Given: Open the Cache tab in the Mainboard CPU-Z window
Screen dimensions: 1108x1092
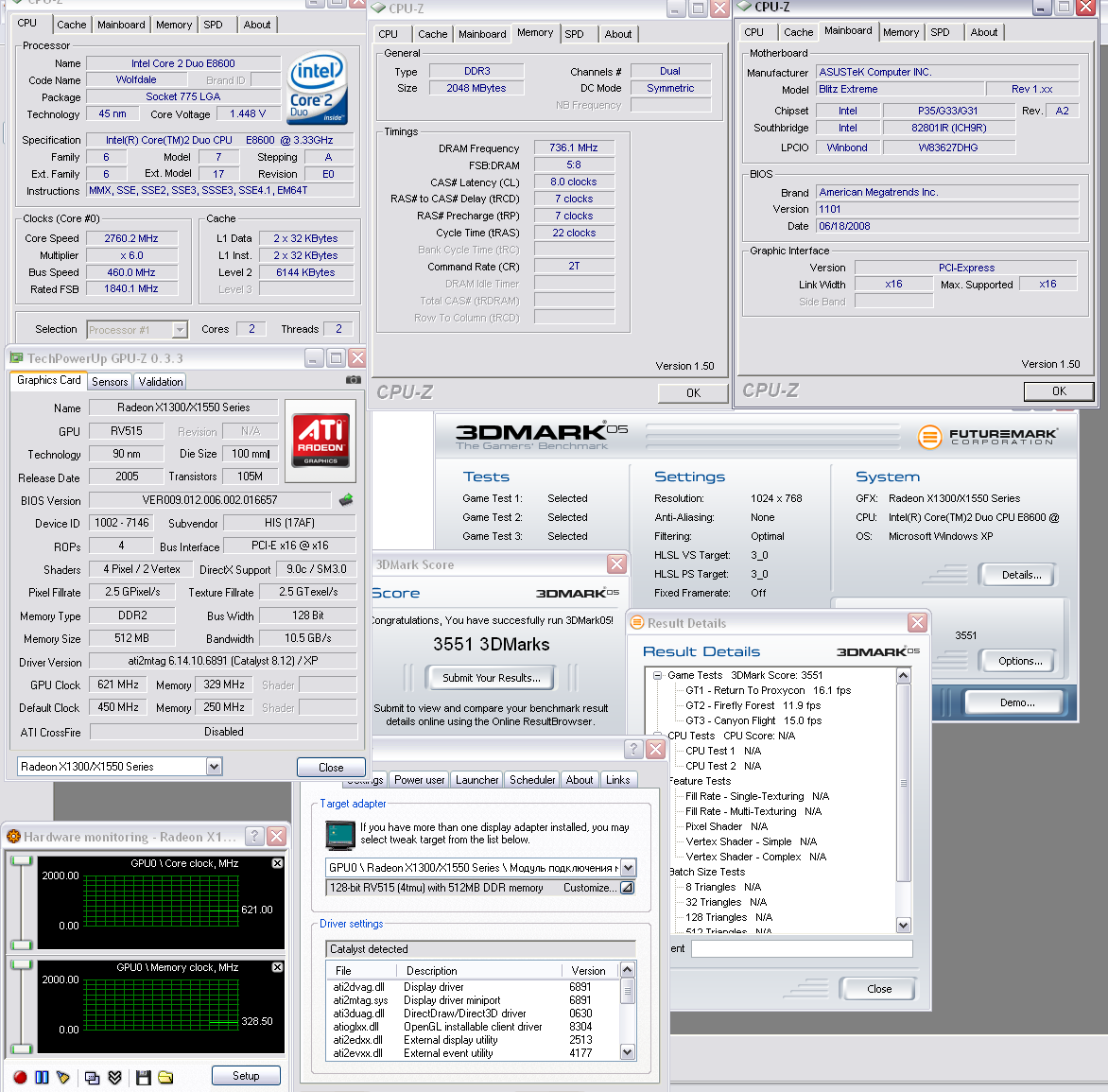Looking at the screenshot, I should pos(798,32).
